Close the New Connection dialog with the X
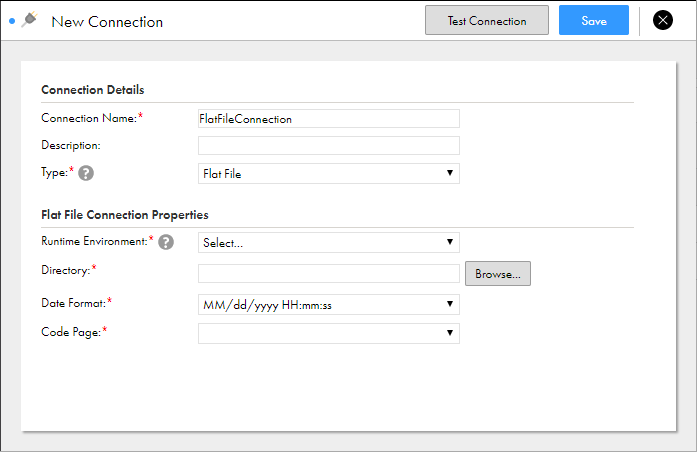The width and height of the screenshot is (697, 452). click(x=662, y=20)
